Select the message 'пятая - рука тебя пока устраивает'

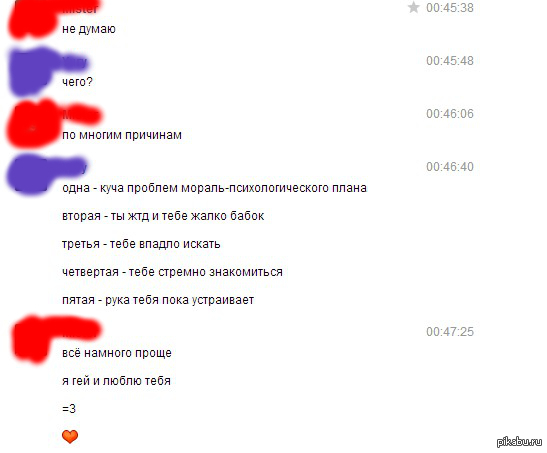click(x=158, y=300)
